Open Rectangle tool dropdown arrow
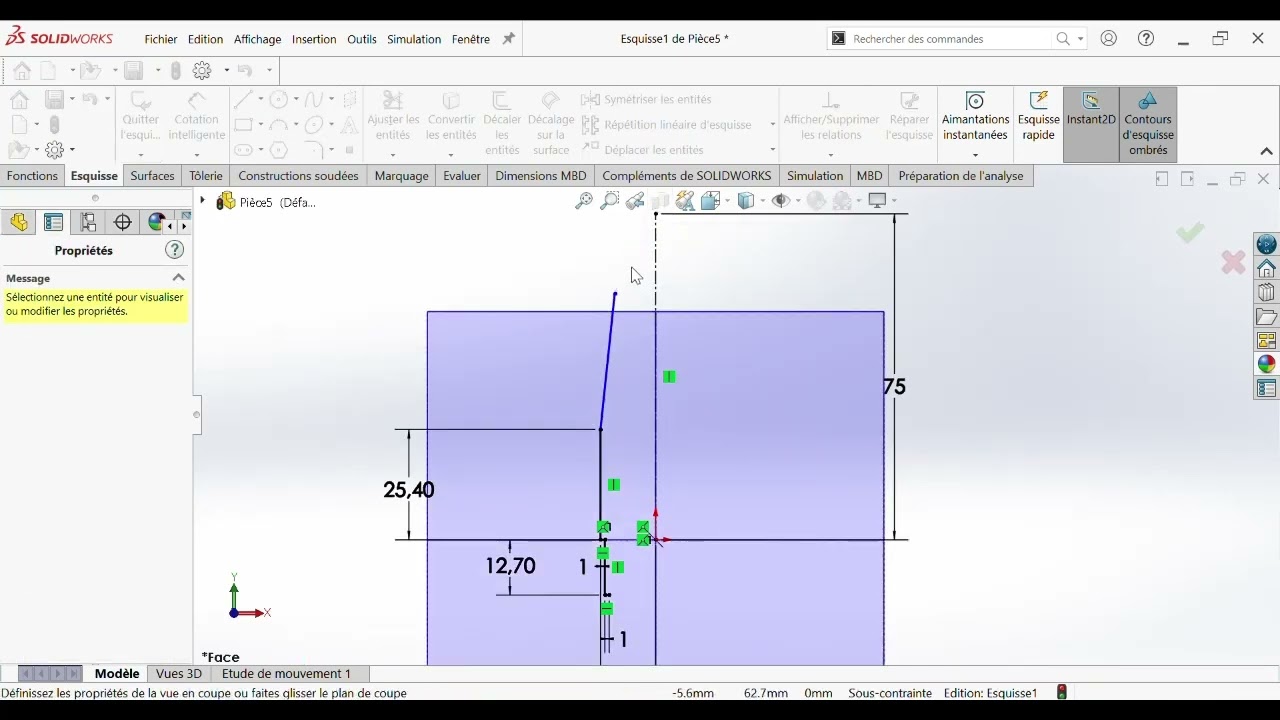Image resolution: width=1280 pixels, height=720 pixels. pyautogui.click(x=260, y=125)
